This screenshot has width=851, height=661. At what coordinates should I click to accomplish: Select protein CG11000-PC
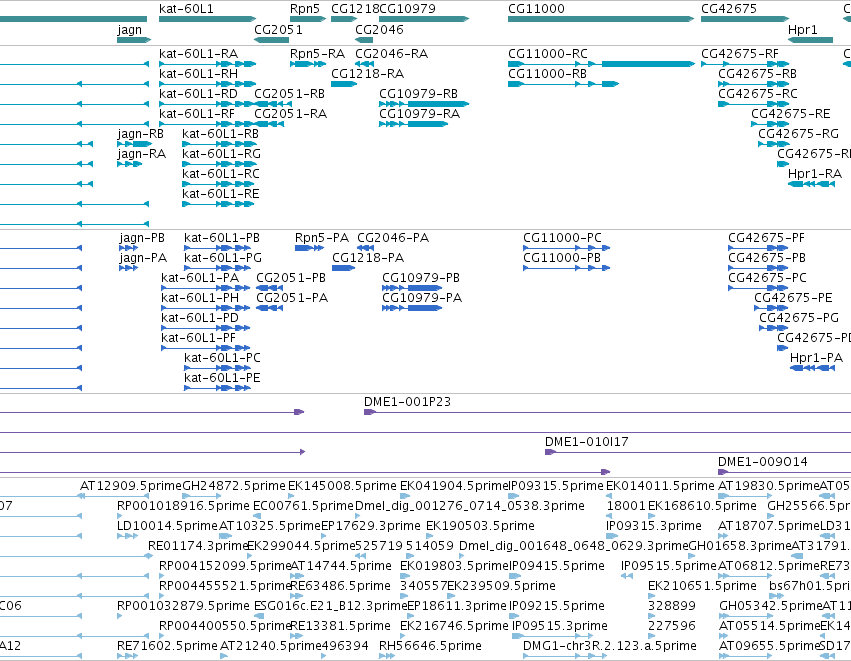click(563, 238)
